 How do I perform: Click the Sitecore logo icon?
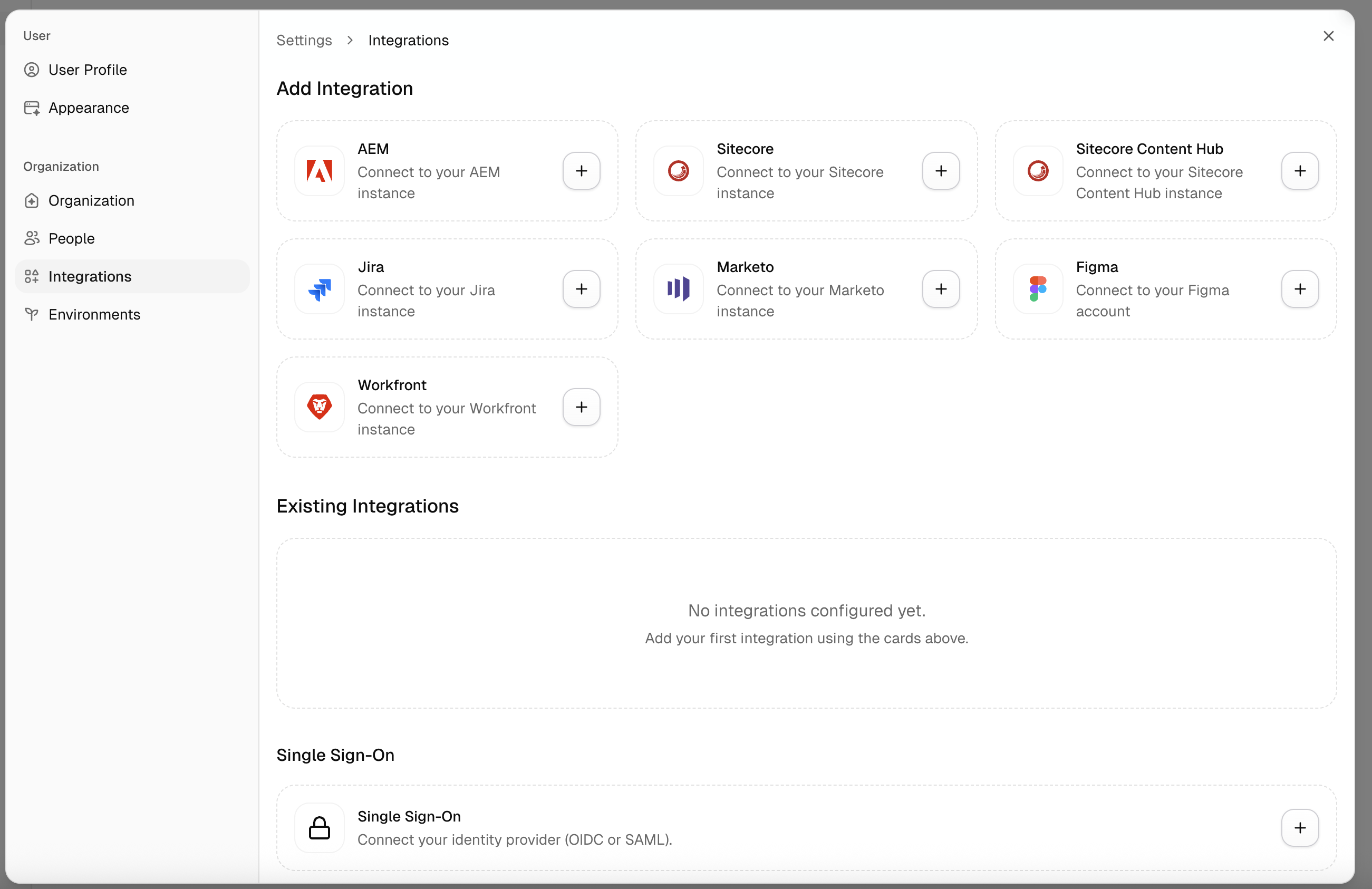[x=679, y=171]
